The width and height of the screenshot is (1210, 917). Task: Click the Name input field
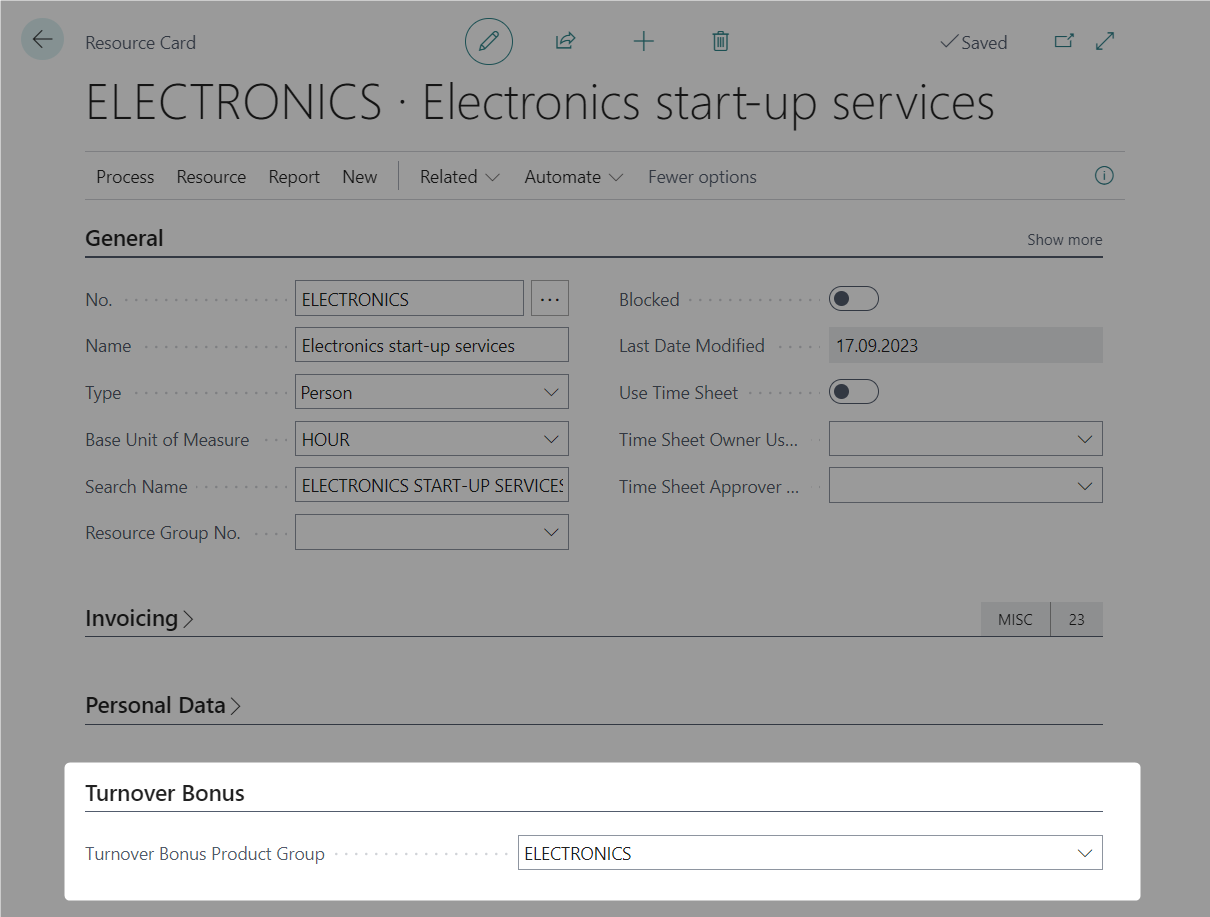coord(431,346)
